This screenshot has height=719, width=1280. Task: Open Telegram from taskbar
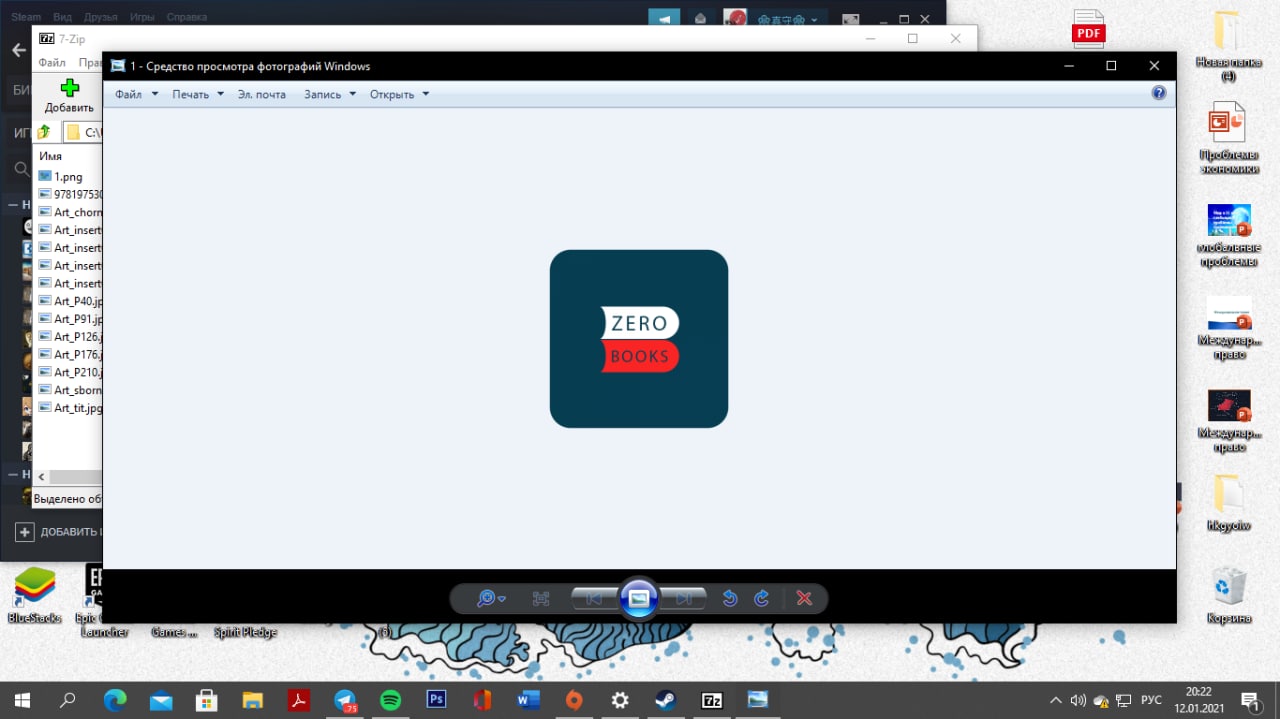pyautogui.click(x=345, y=700)
